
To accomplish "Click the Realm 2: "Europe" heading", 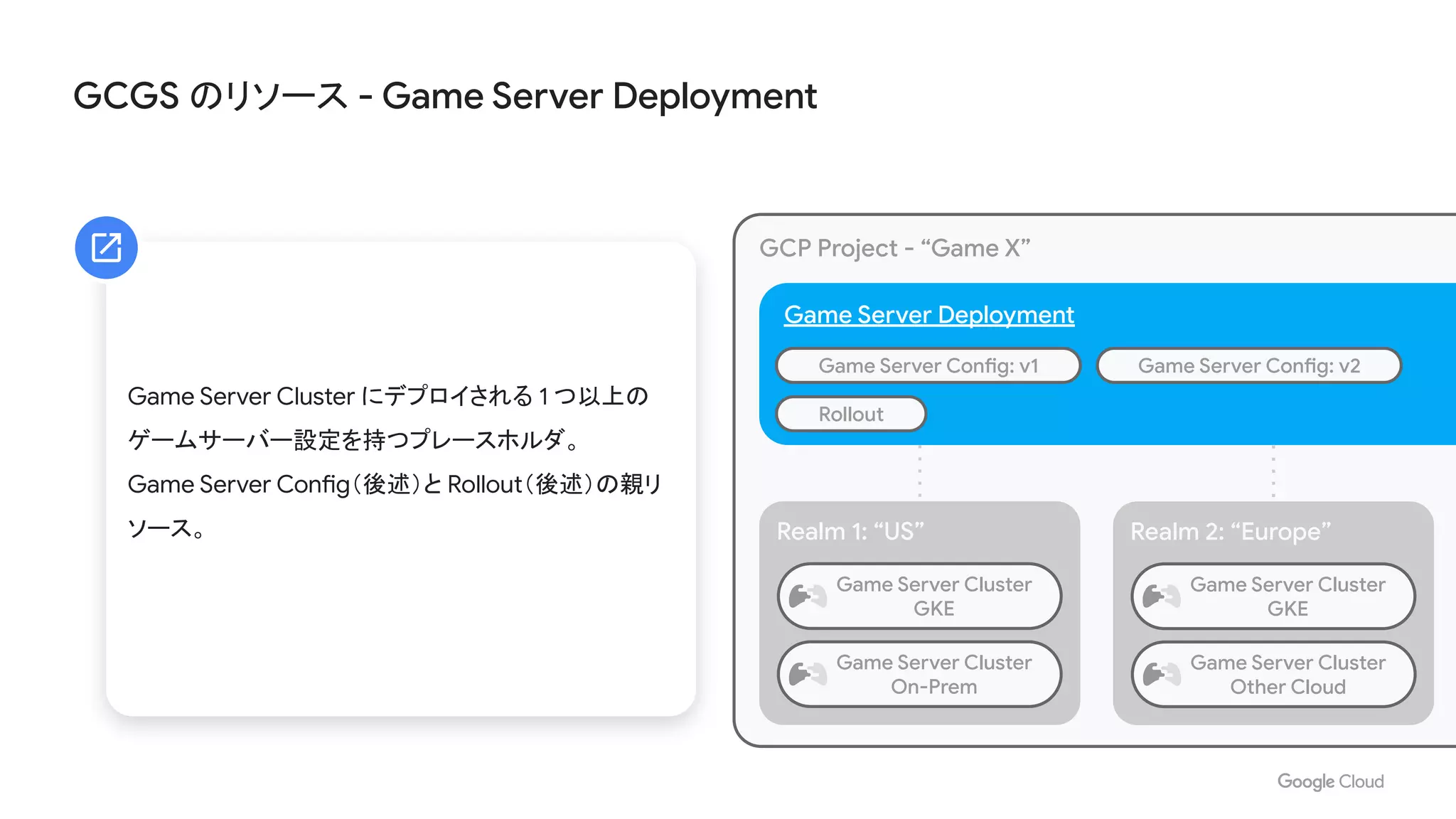I will pos(1231,531).
